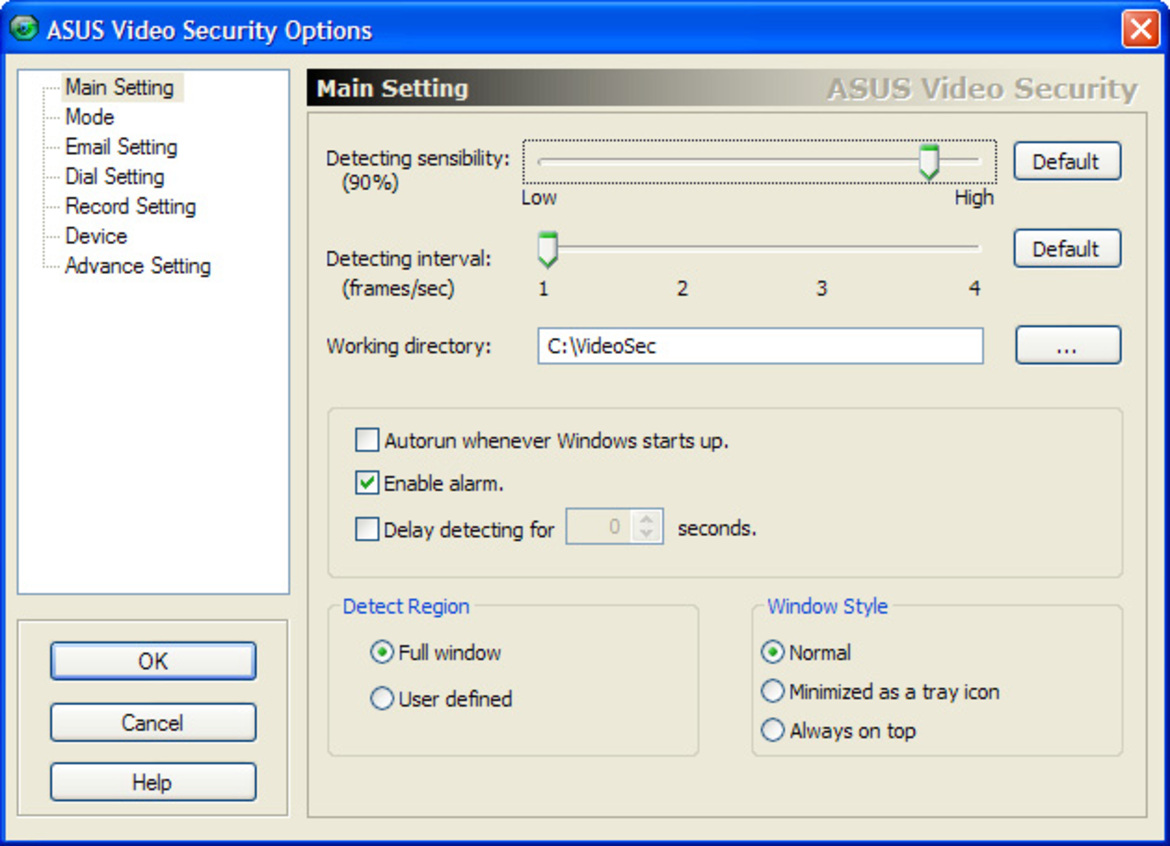Click the Cancel button

153,722
